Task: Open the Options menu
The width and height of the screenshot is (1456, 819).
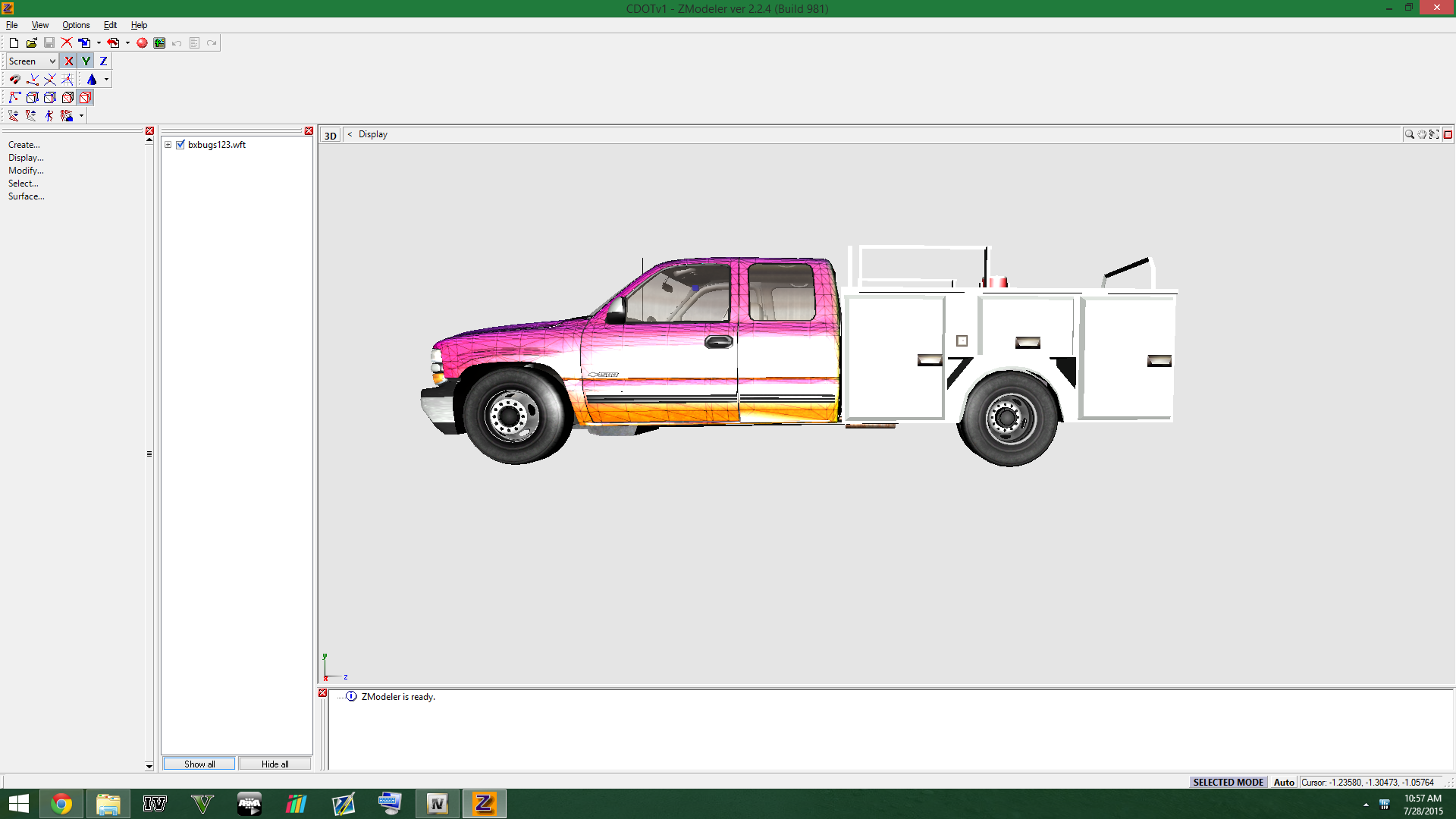Action: 76,25
